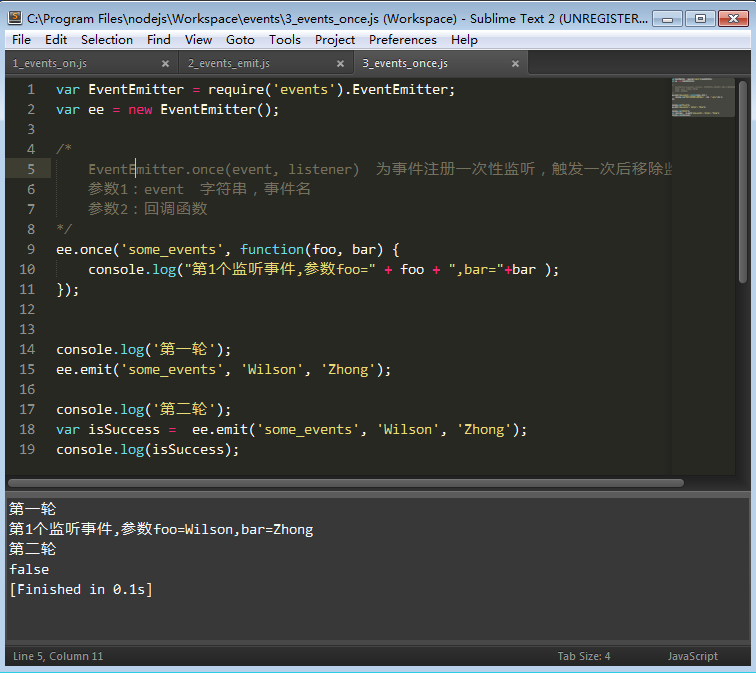756x673 pixels.
Task: Click line number 14 in the gutter
Action: pyautogui.click(x=27, y=350)
